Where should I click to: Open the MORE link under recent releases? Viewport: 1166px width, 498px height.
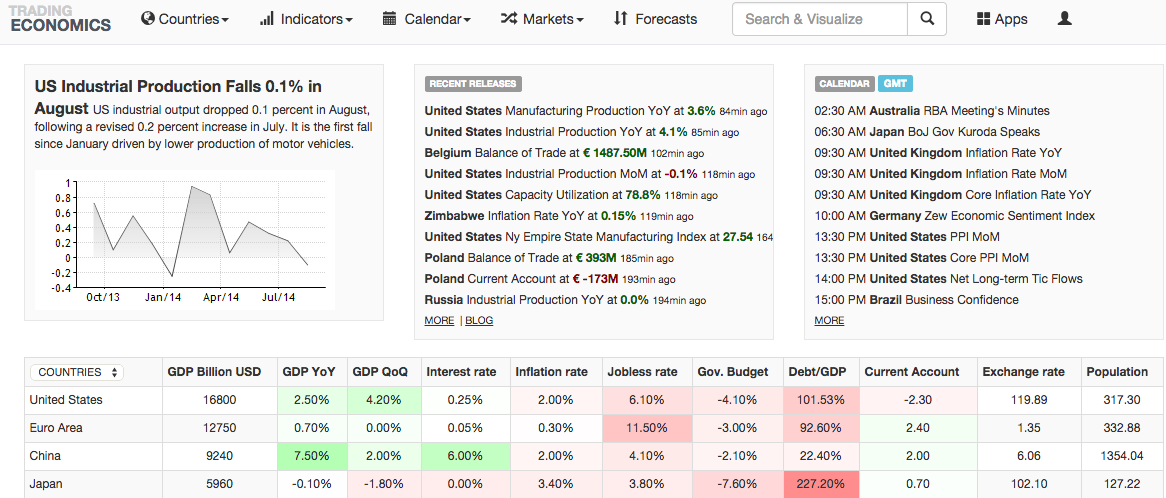pos(439,320)
